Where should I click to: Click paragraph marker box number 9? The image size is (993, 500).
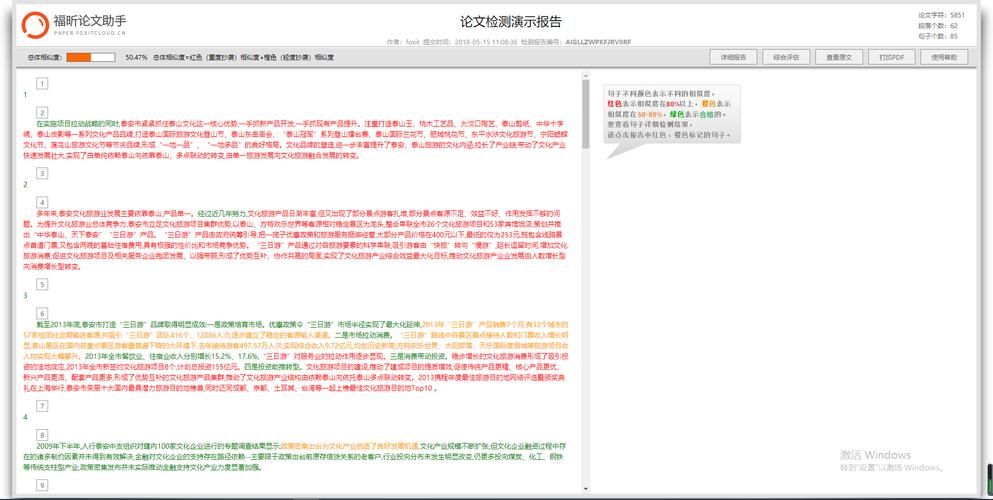pos(42,486)
